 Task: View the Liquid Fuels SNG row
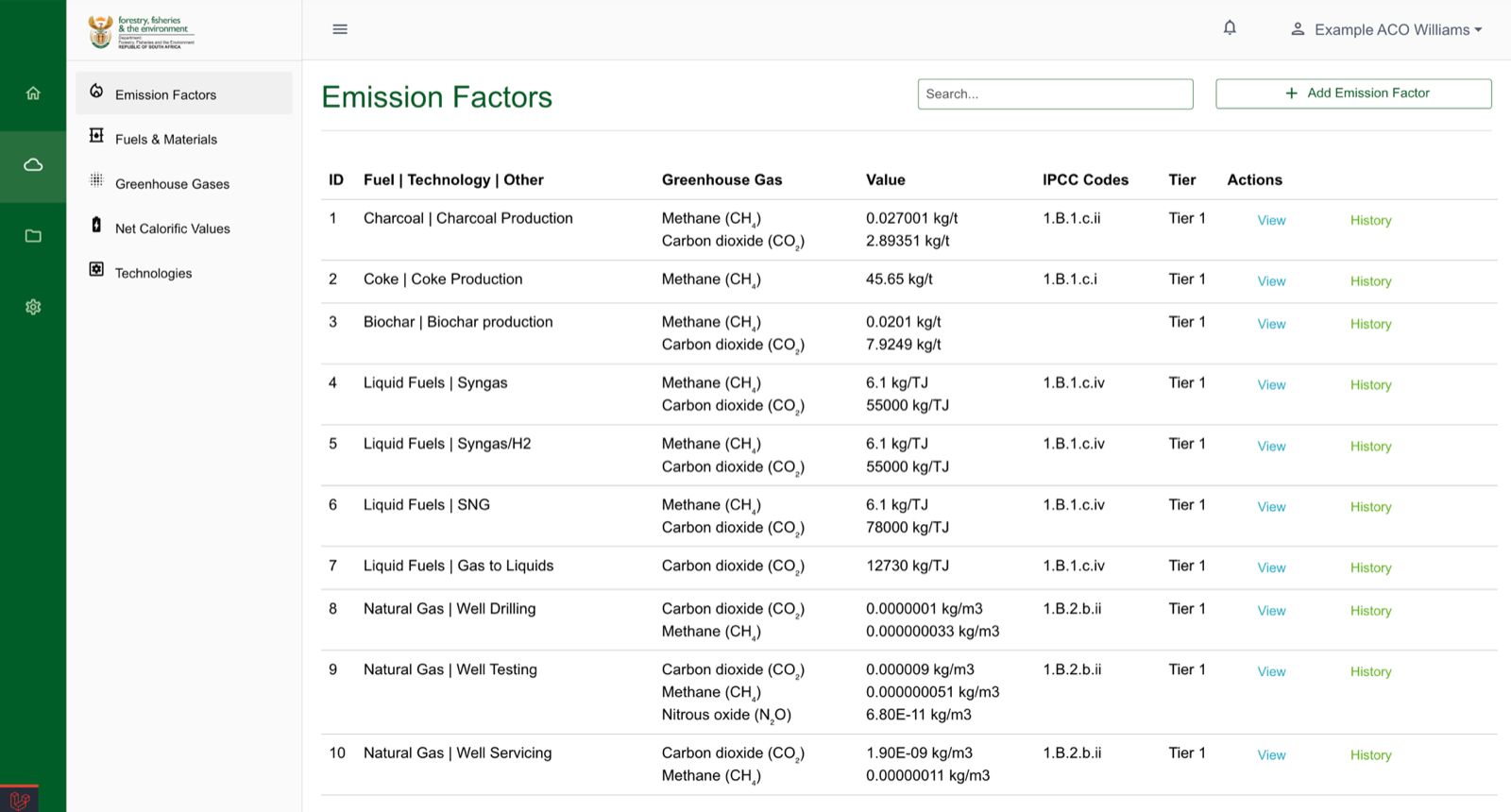coord(1271,507)
